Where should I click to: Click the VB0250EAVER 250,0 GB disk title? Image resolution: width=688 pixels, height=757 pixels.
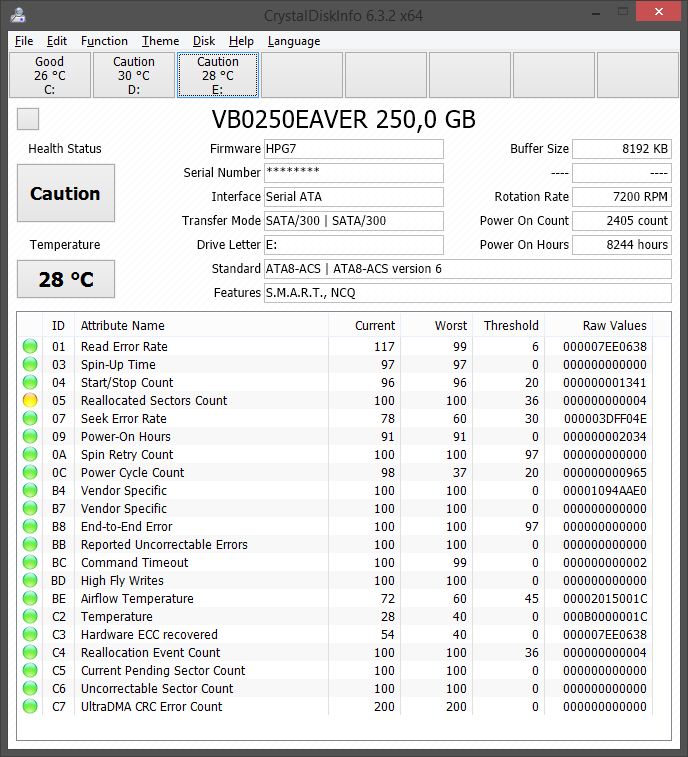pos(344,119)
